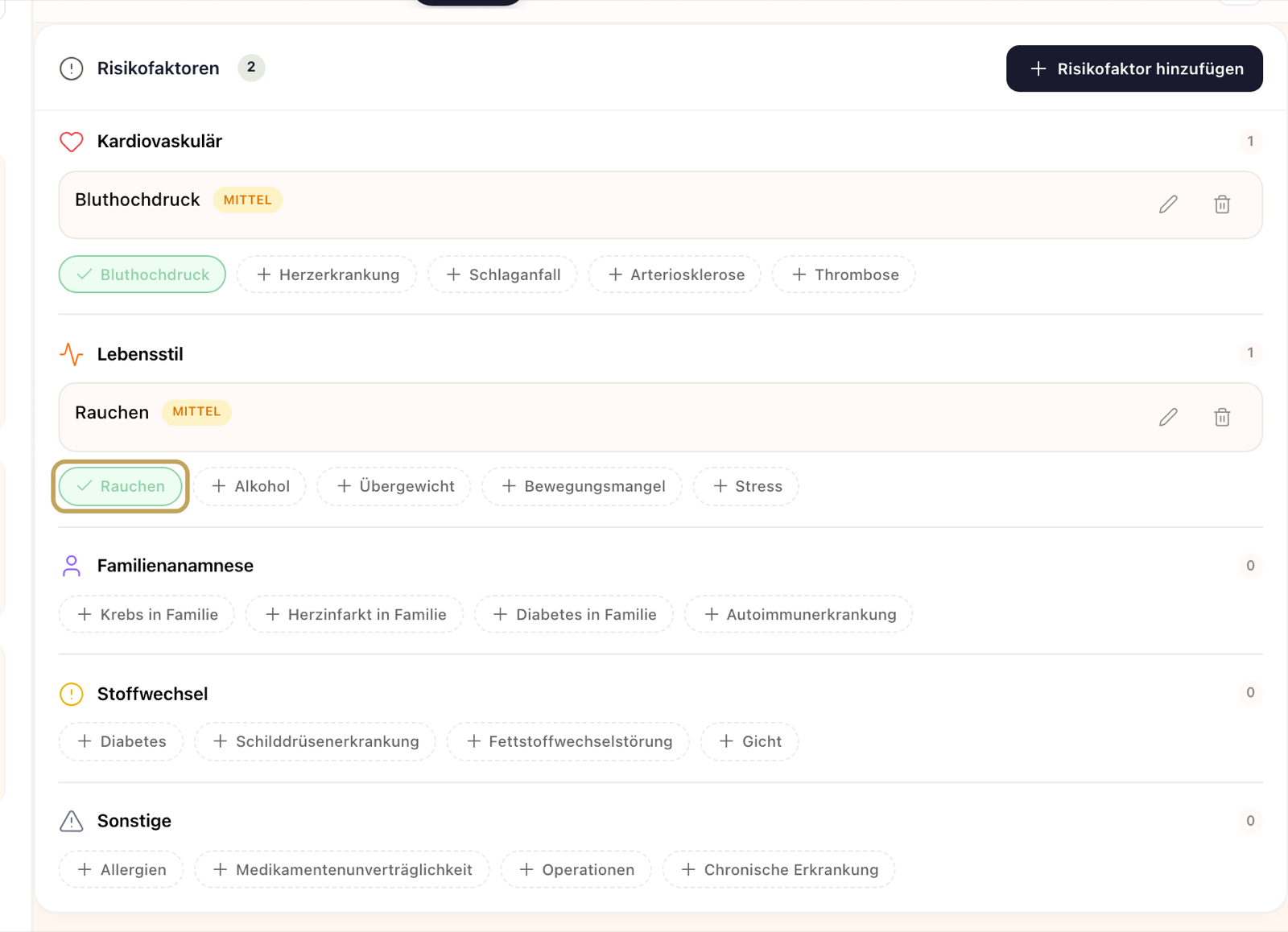Add Übergewicht lifestyle chip
The image size is (1288, 932).
[x=394, y=486]
